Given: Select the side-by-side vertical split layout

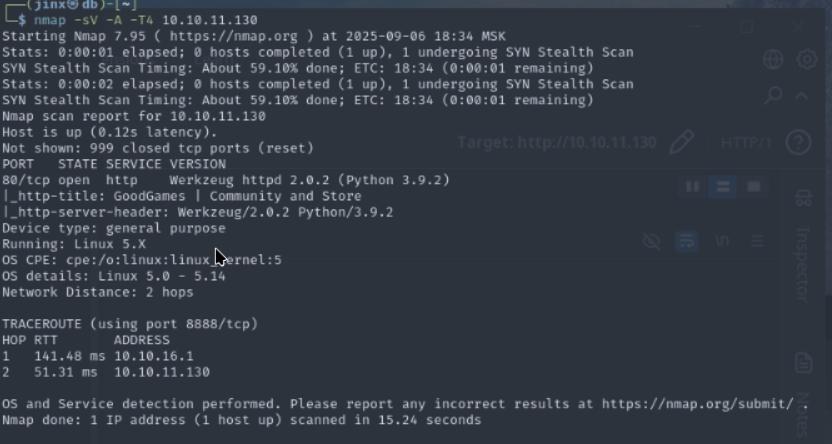Looking at the screenshot, I should click(692, 187).
